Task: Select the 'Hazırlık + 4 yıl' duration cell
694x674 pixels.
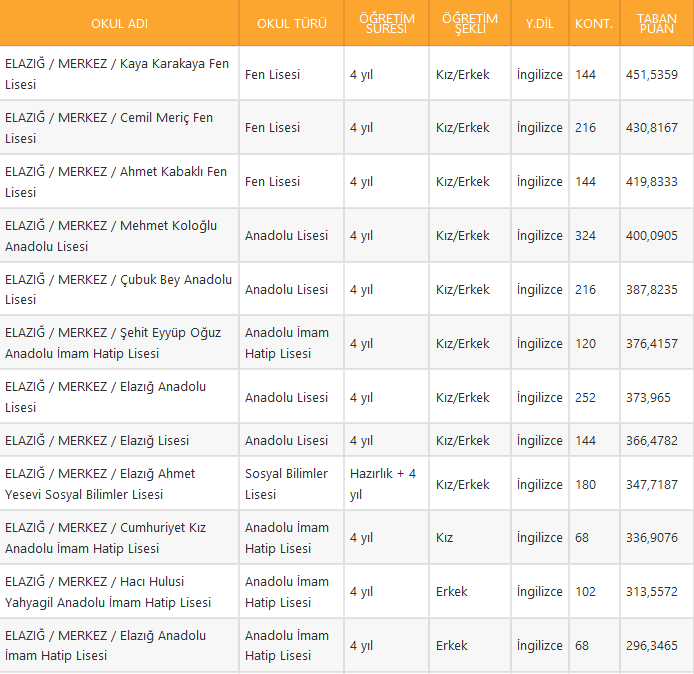Action: (x=383, y=484)
